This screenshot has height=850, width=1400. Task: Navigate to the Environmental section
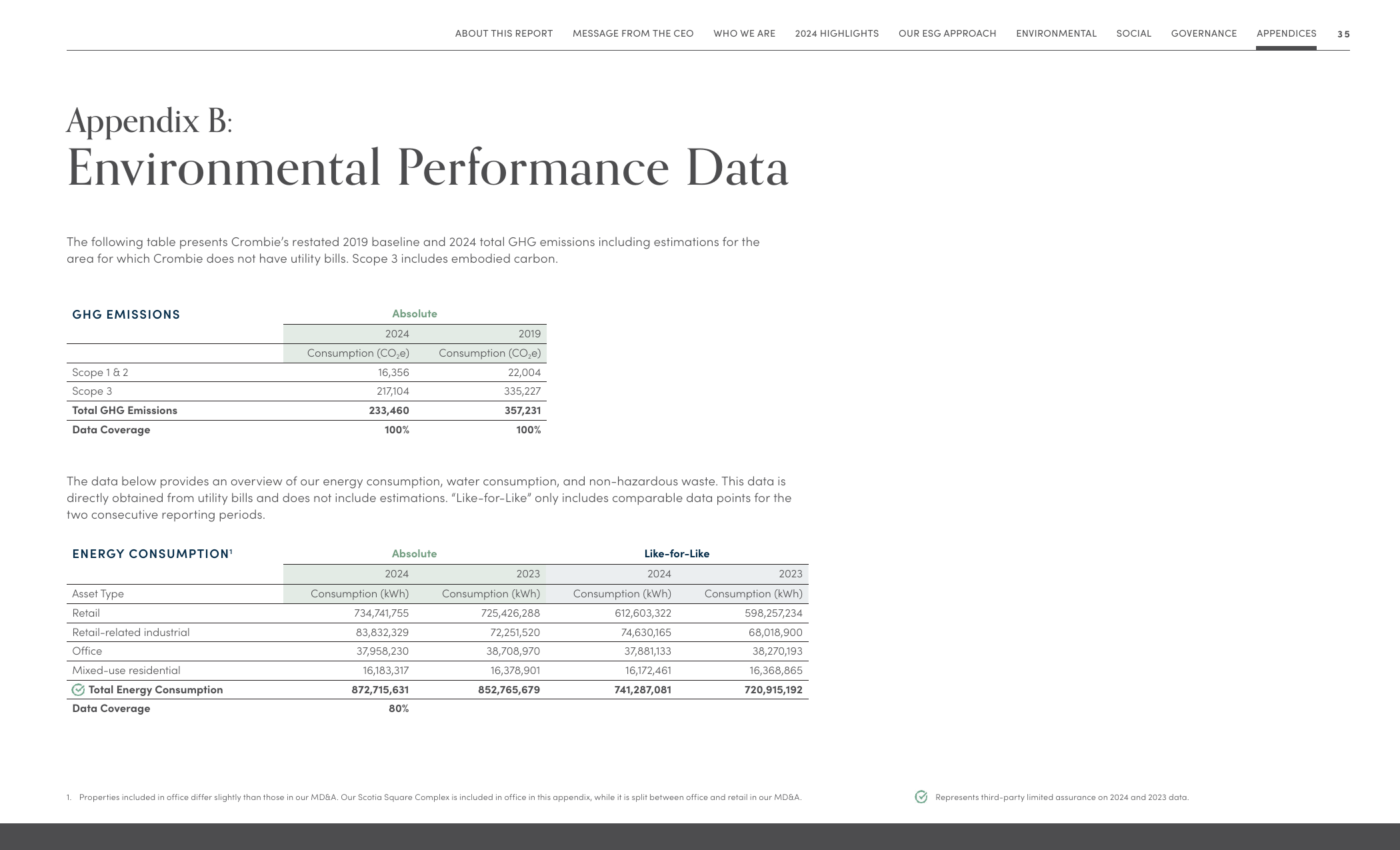(1056, 33)
